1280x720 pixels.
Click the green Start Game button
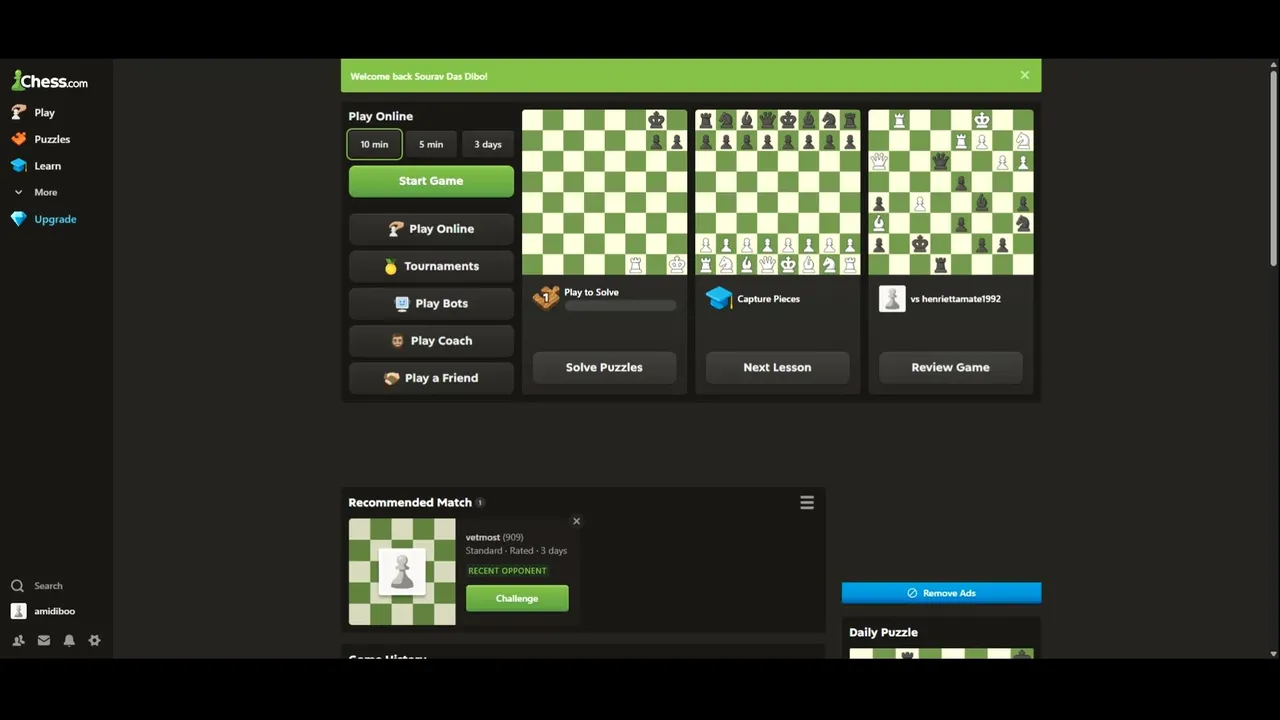431,181
